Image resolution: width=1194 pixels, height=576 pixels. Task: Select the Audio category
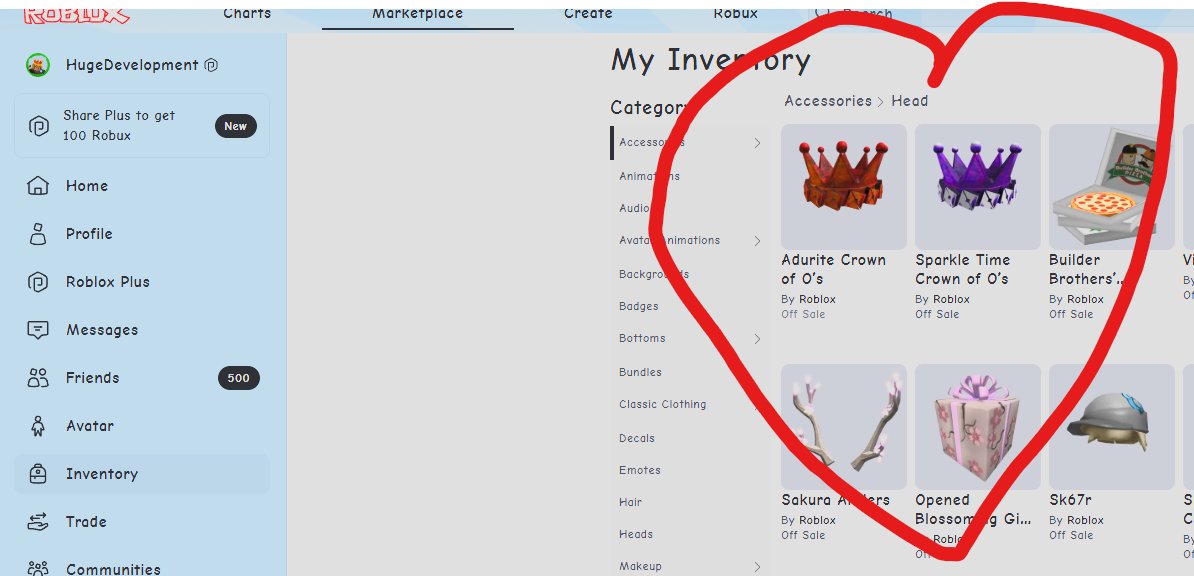click(x=634, y=208)
